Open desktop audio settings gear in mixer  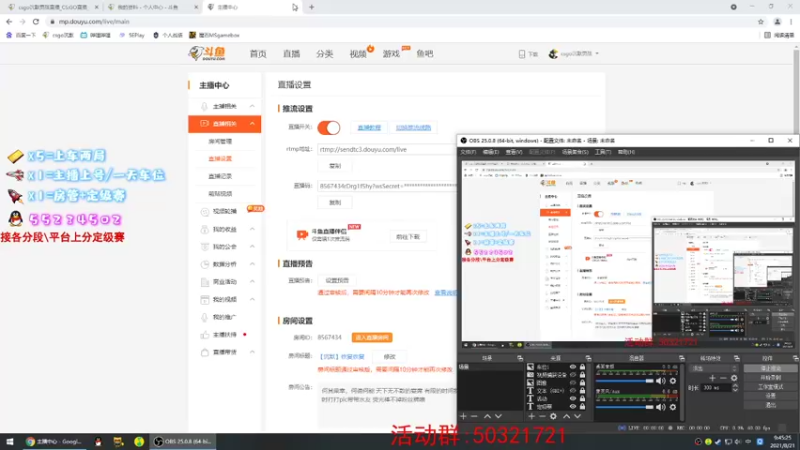[x=673, y=381]
